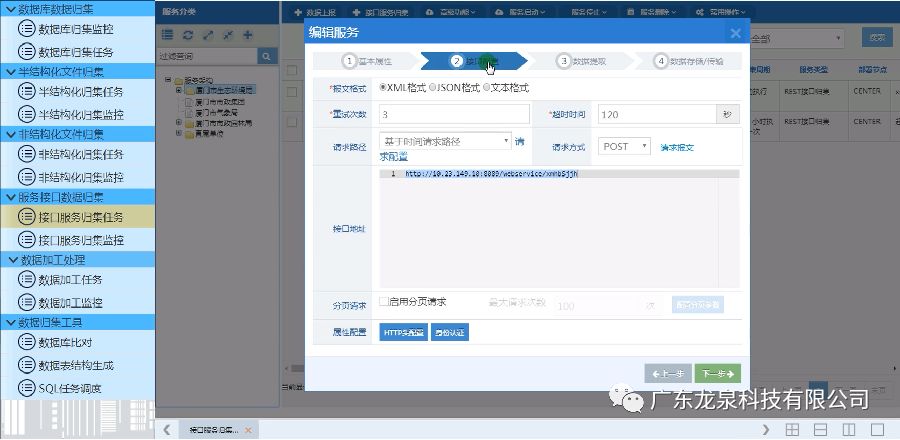The height and width of the screenshot is (440, 900).
Task: Close the 编辑服务 dialog with X
Action: (x=736, y=33)
